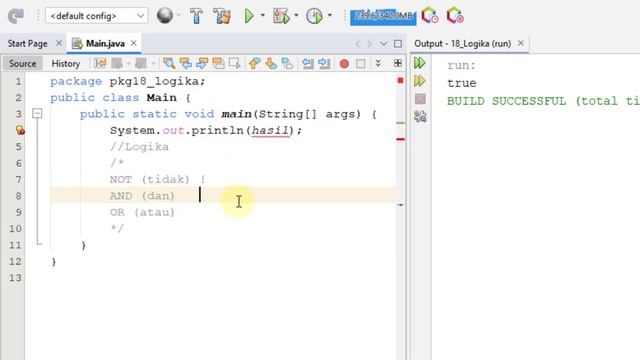This screenshot has width=640, height=360.
Task: Switch to Source view
Action: point(22,63)
